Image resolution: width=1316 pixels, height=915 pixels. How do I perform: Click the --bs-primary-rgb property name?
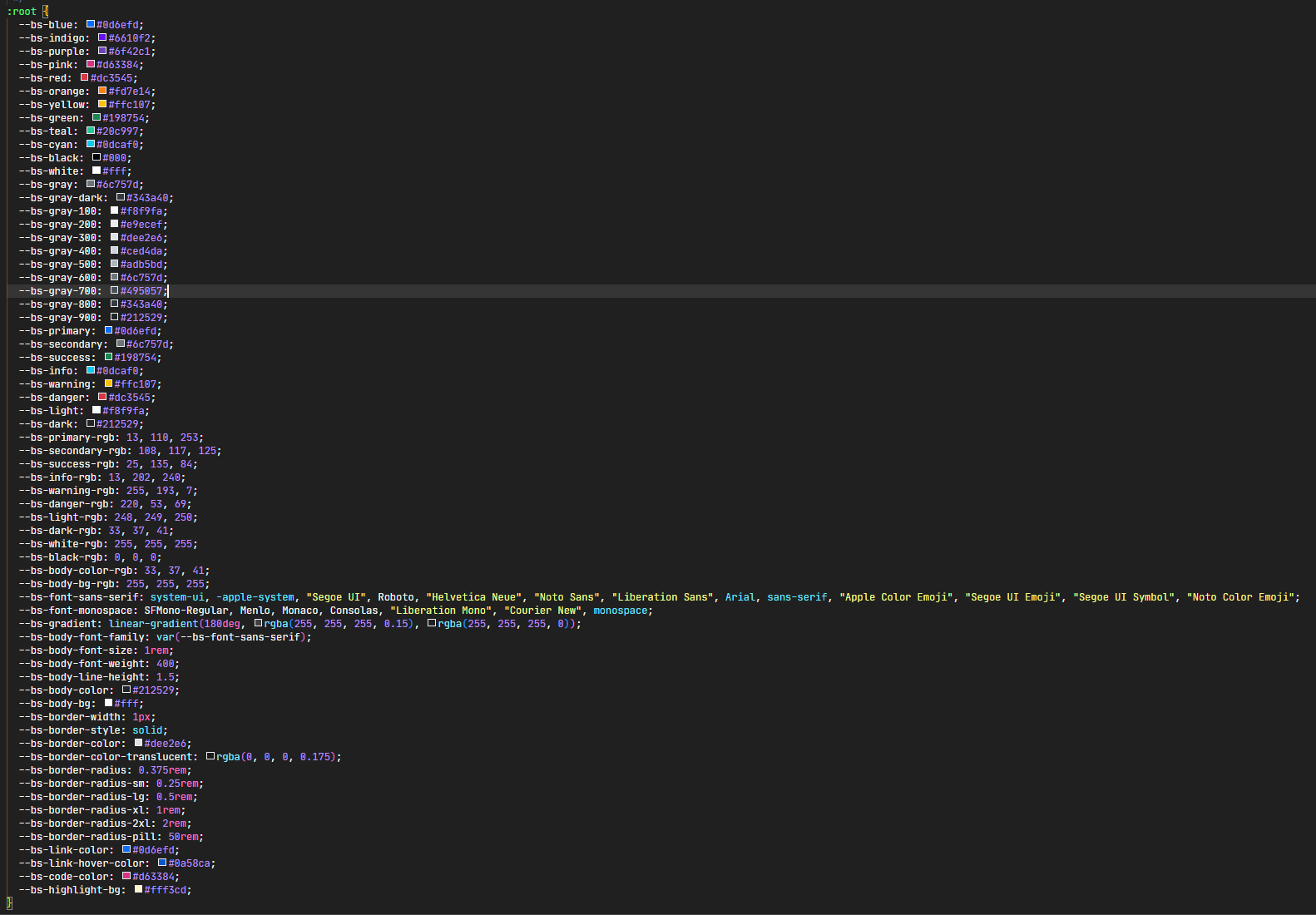pyautogui.click(x=67, y=438)
